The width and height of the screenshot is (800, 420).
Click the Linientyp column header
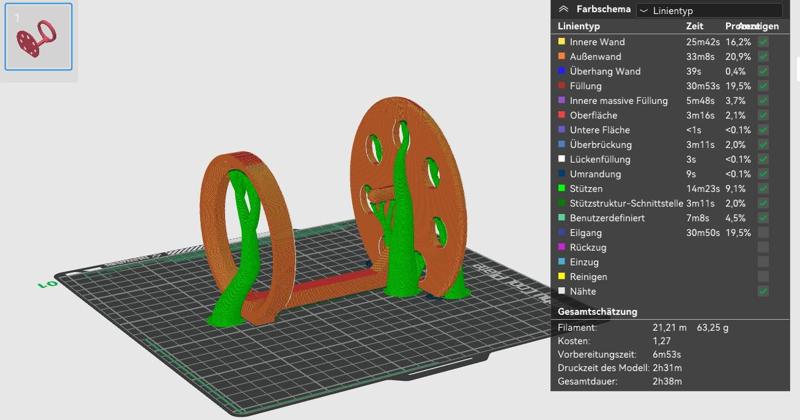point(579,26)
